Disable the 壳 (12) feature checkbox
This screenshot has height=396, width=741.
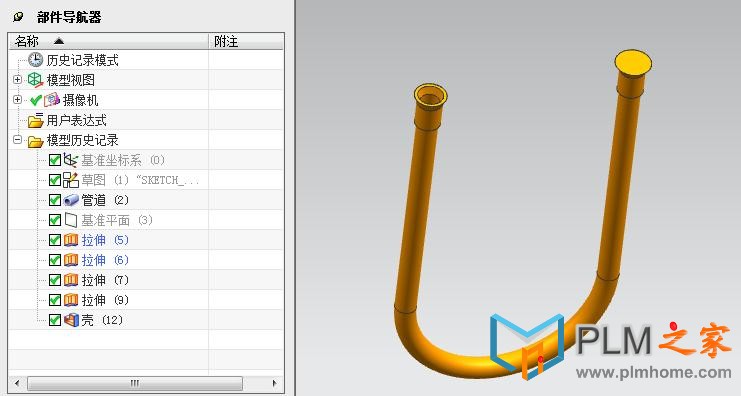(55, 320)
